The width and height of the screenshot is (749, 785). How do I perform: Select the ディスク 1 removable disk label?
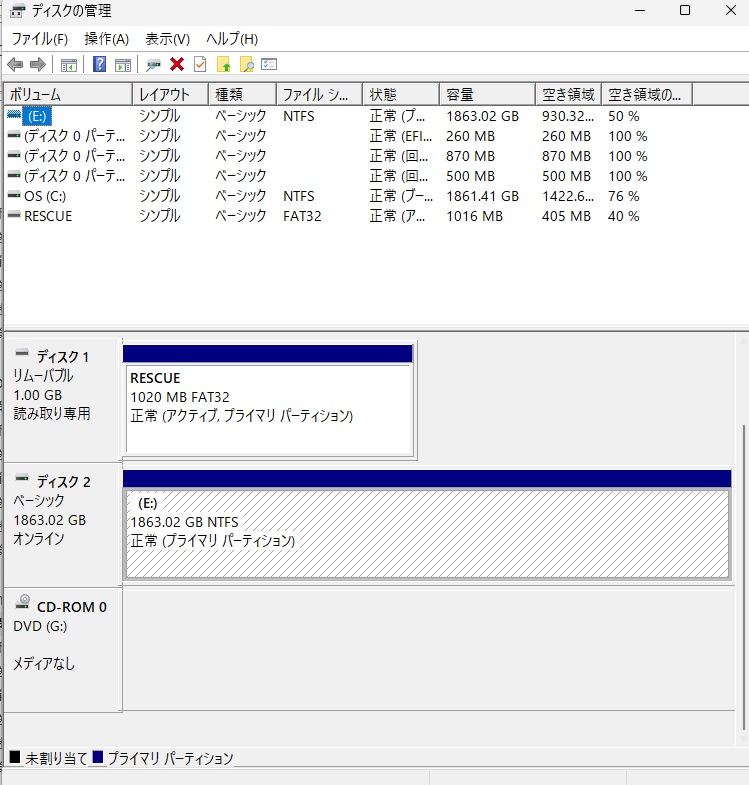(62, 401)
